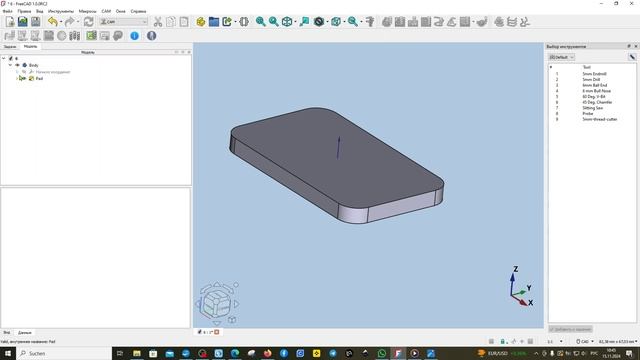Click the measure tool icon
The width and height of the screenshot is (640, 360).
pyautogui.click(x=370, y=22)
